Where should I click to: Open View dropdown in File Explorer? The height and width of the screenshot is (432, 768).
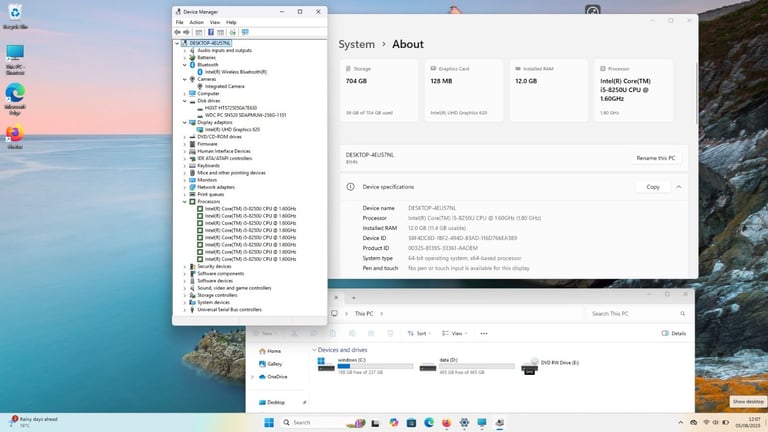click(x=455, y=334)
